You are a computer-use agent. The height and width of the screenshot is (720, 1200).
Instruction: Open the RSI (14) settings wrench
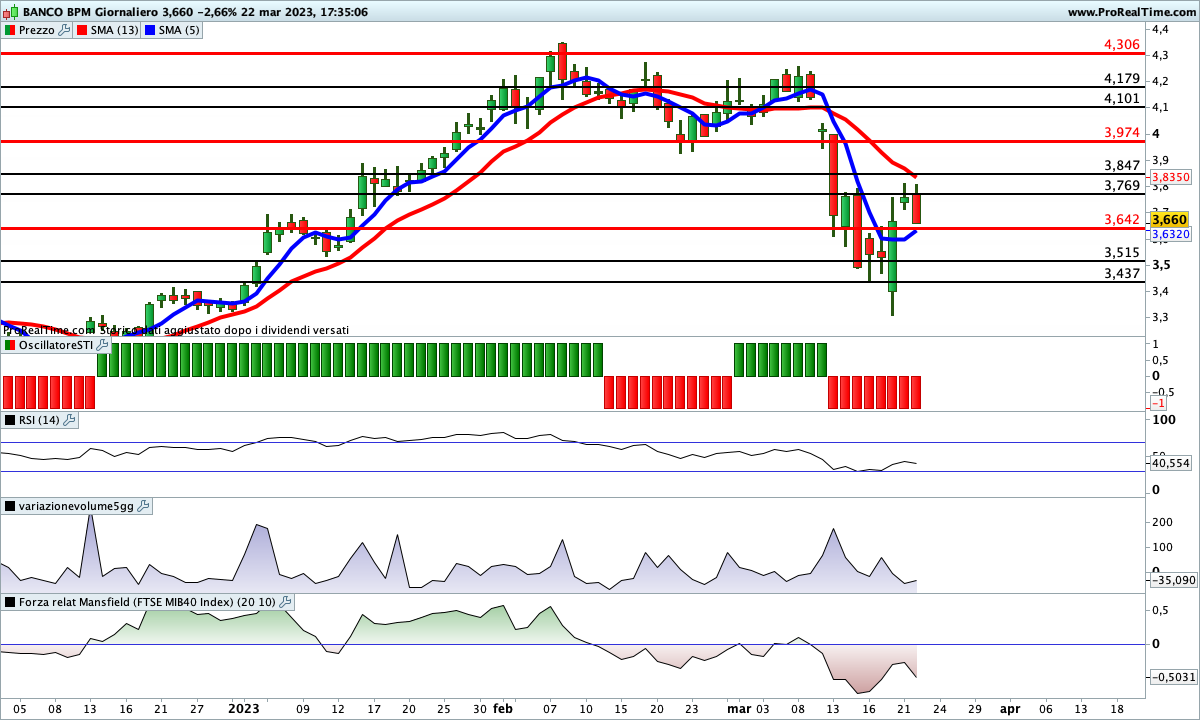[69, 420]
